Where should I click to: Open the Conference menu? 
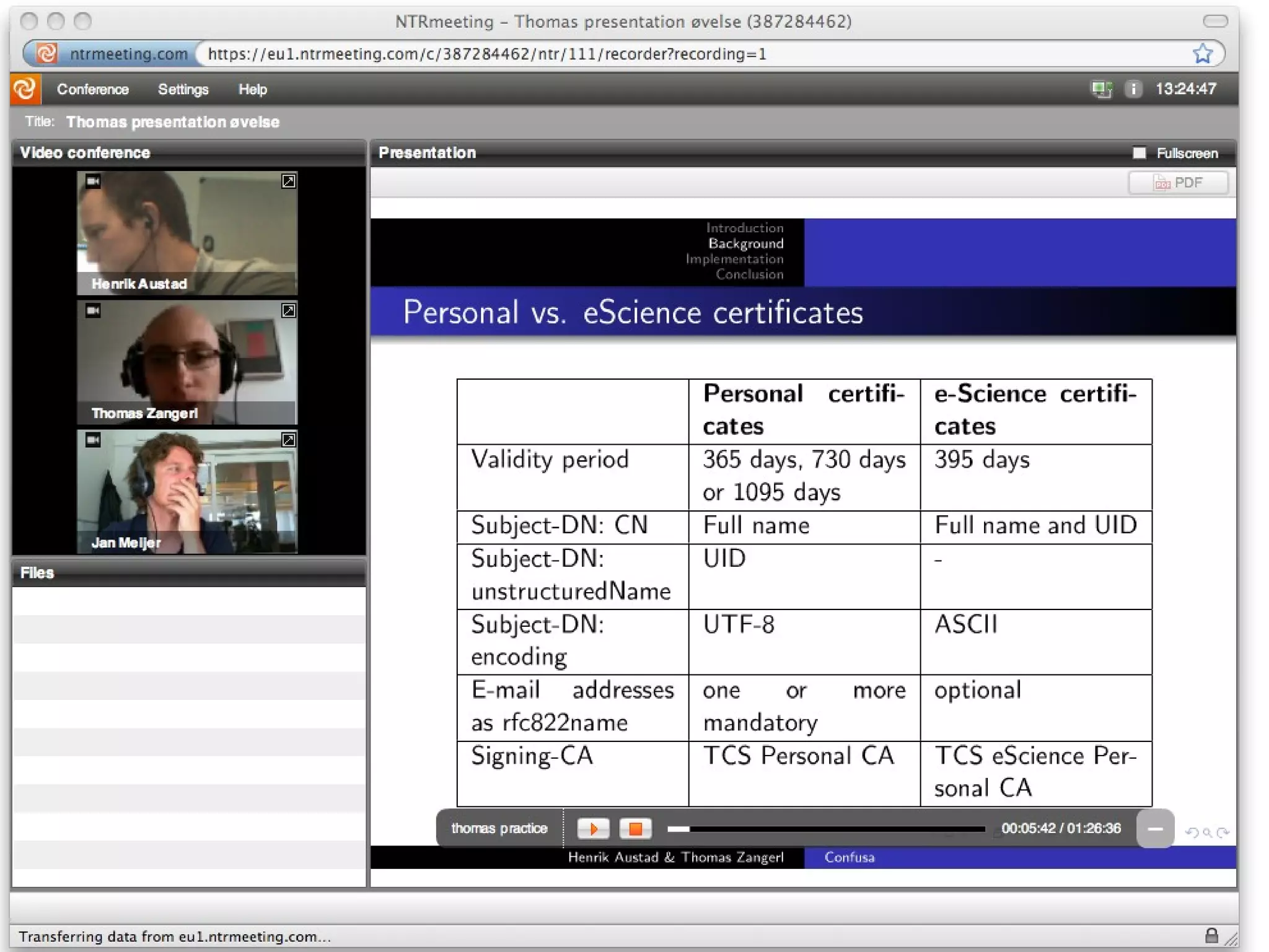point(93,89)
